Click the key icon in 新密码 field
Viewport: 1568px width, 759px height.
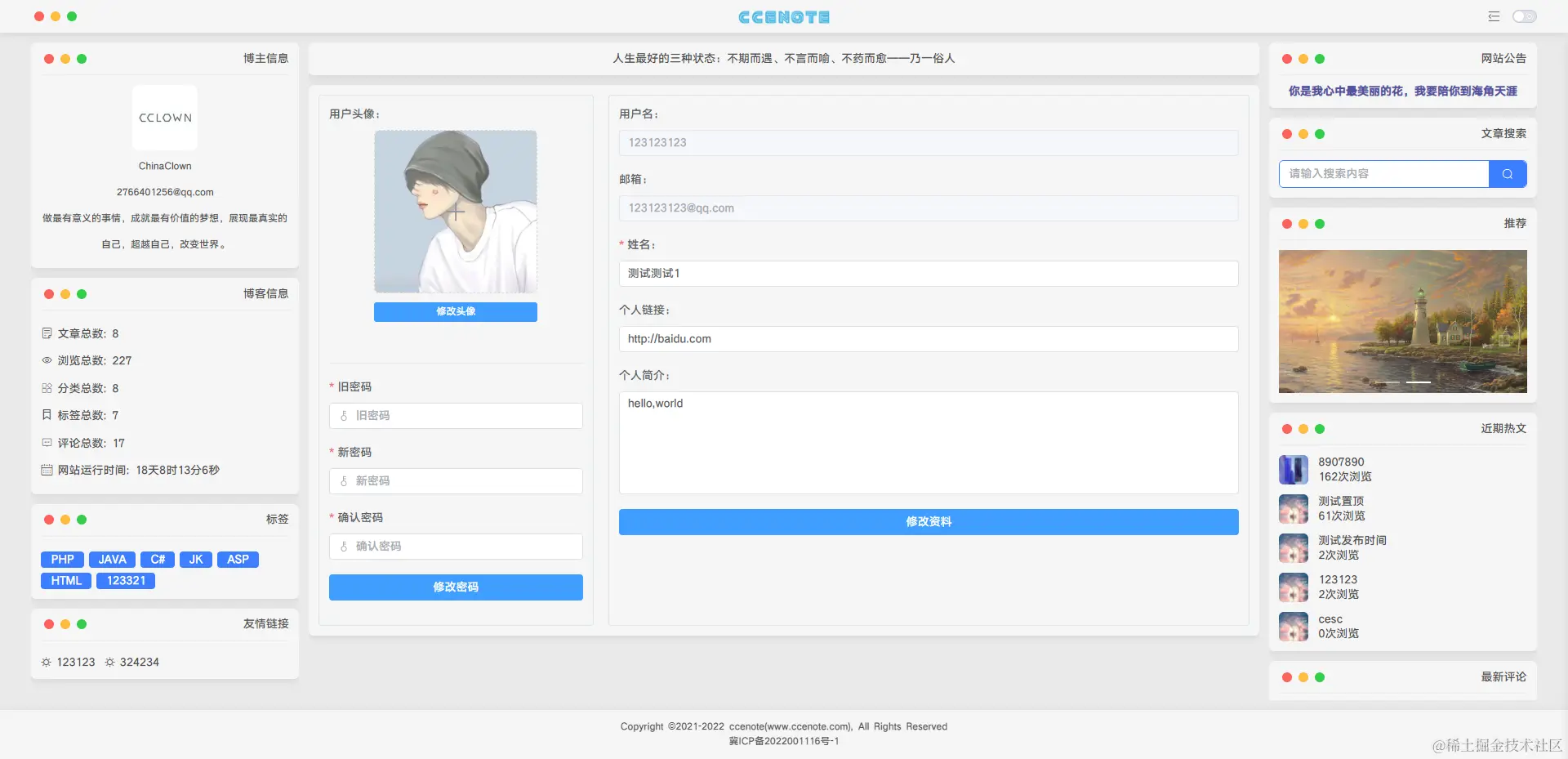click(344, 481)
